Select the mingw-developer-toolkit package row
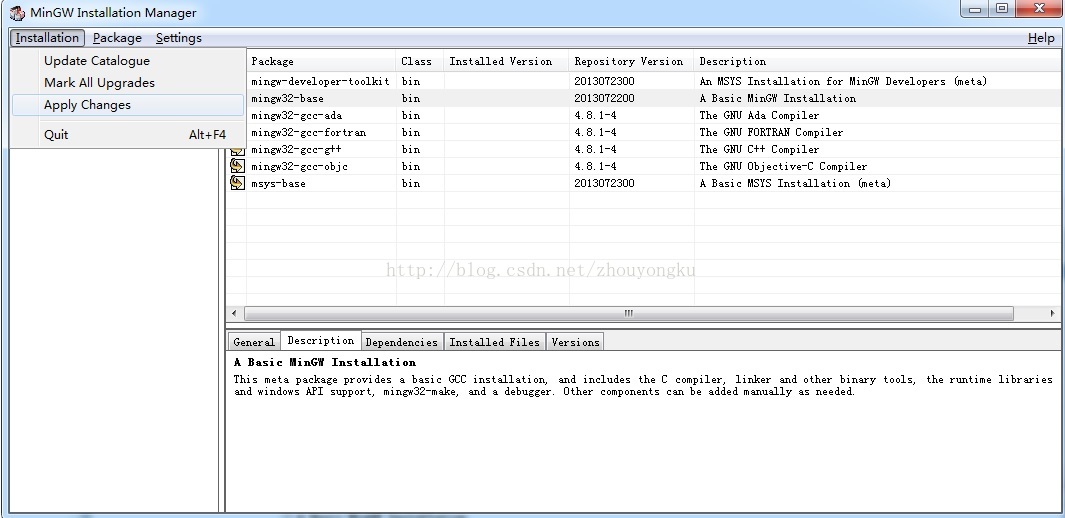Viewport: 1065px width, 518px height. (x=645, y=81)
